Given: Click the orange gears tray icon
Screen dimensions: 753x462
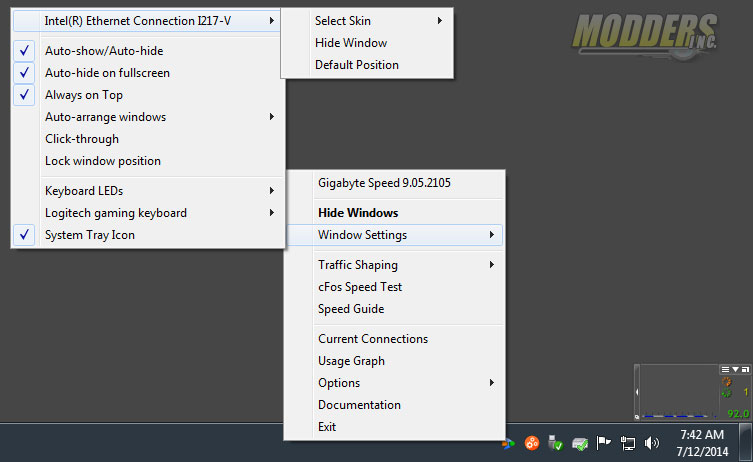Looking at the screenshot, I should click(x=531, y=443).
